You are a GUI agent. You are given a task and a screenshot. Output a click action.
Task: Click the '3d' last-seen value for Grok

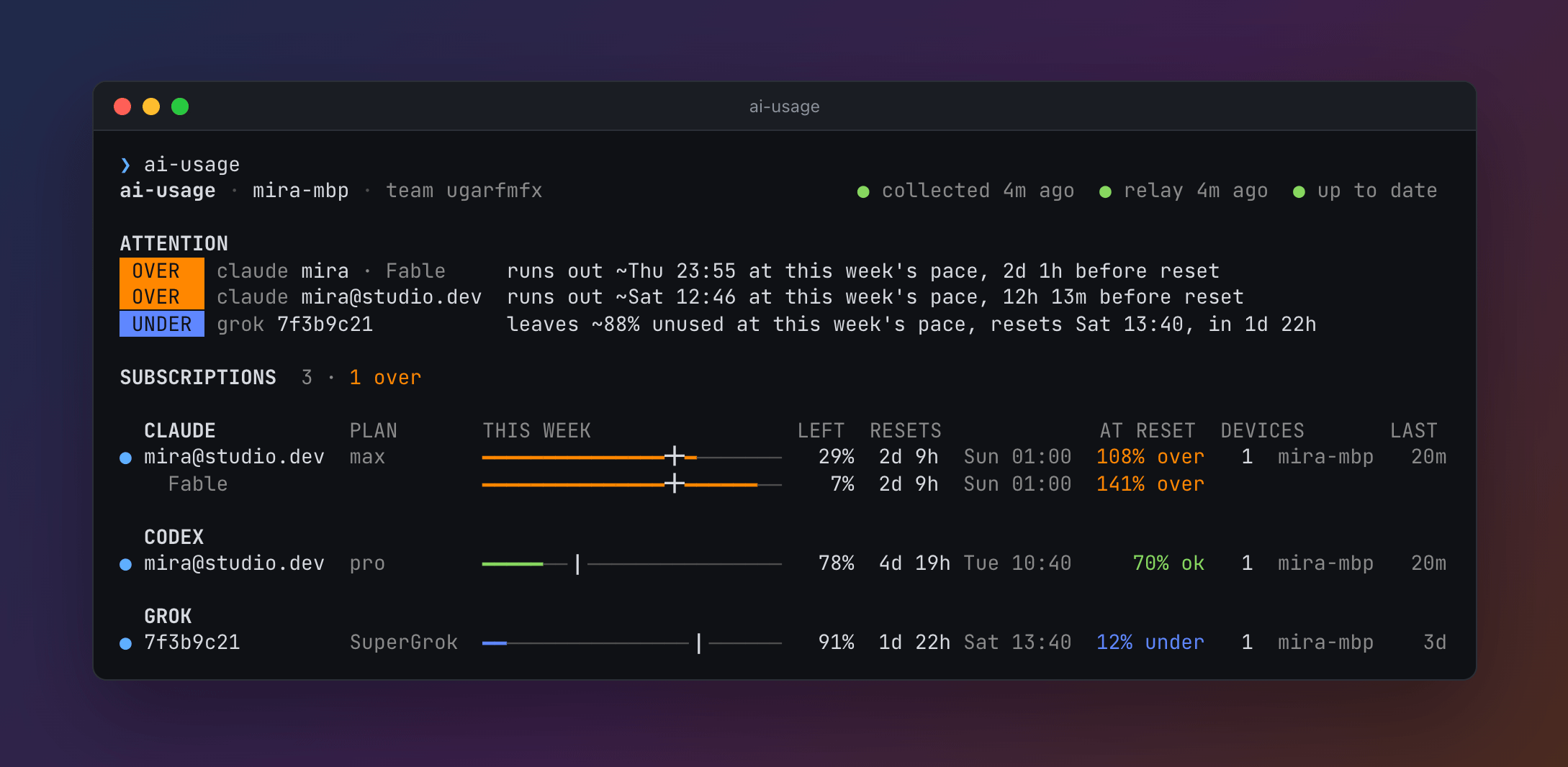click(1434, 643)
